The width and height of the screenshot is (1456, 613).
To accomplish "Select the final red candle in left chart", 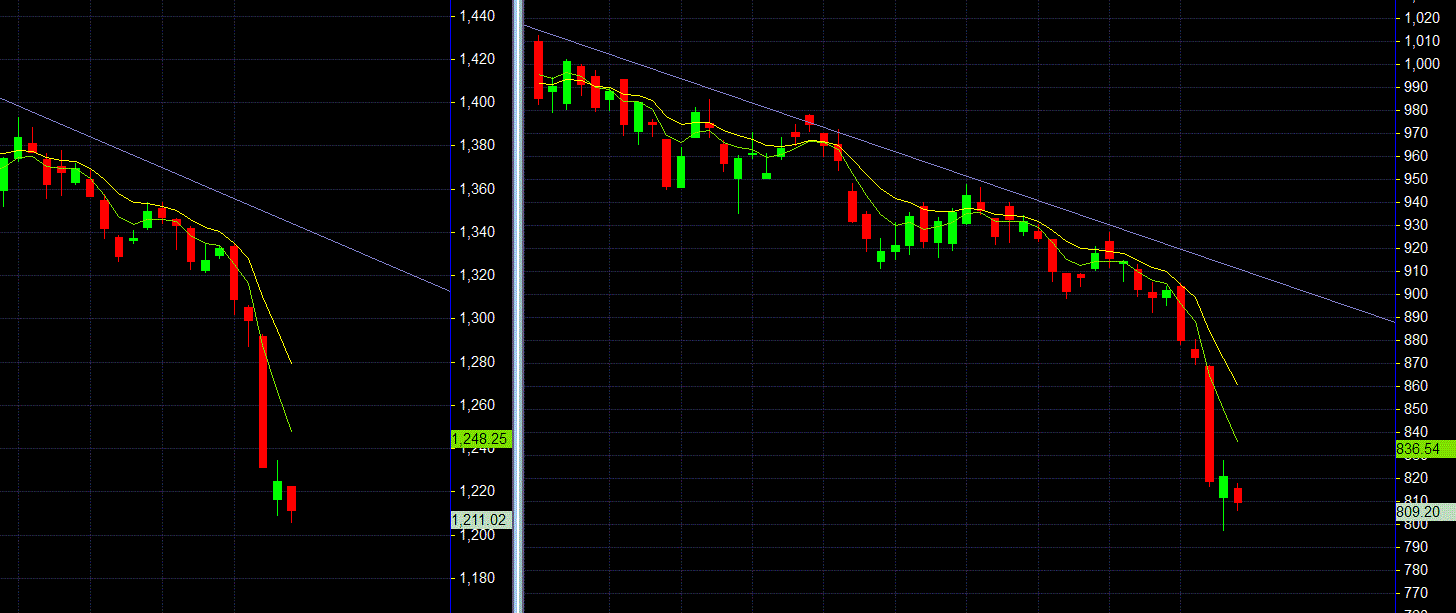I will 292,498.
